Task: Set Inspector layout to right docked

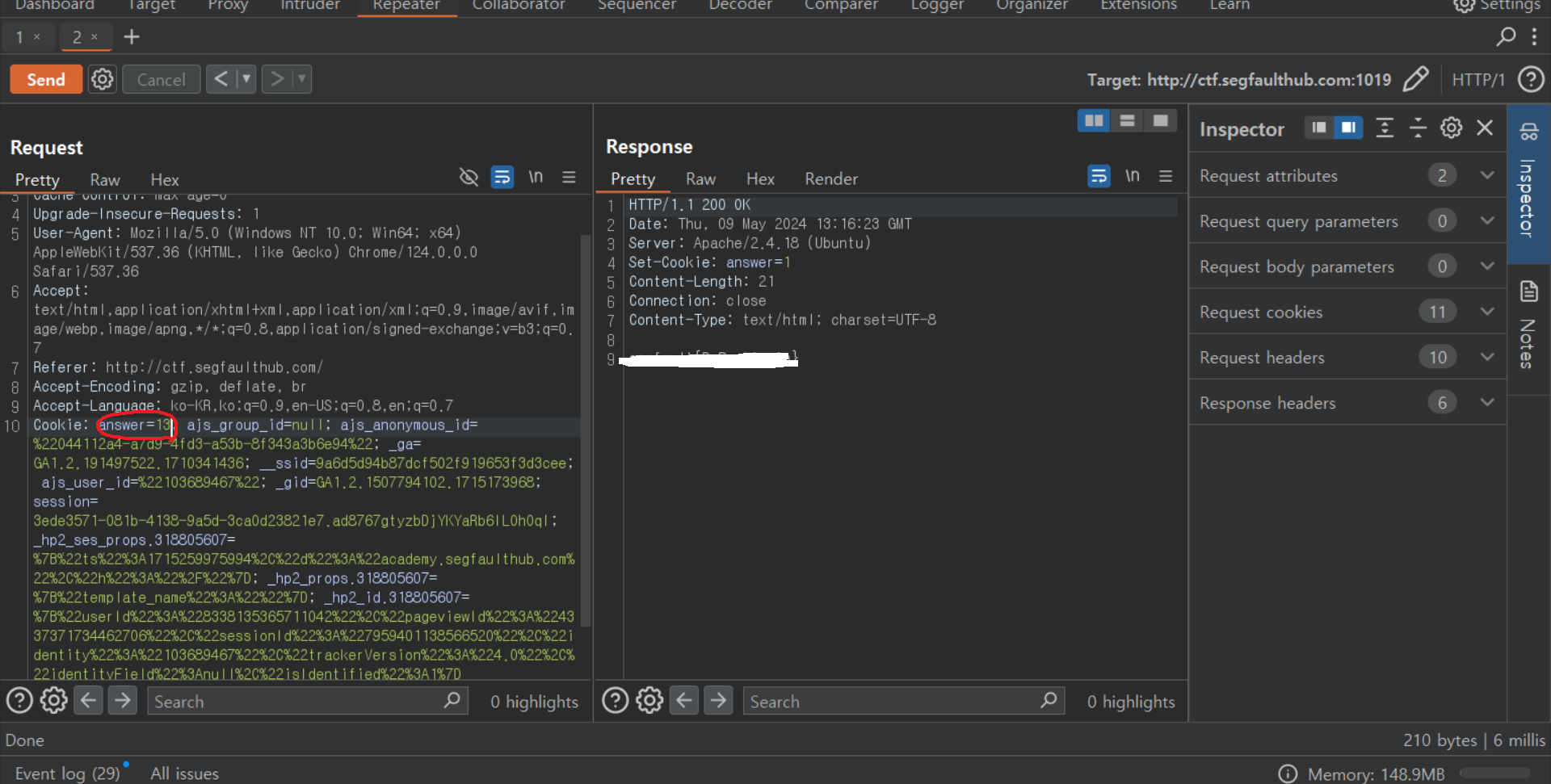Action: [1348, 128]
